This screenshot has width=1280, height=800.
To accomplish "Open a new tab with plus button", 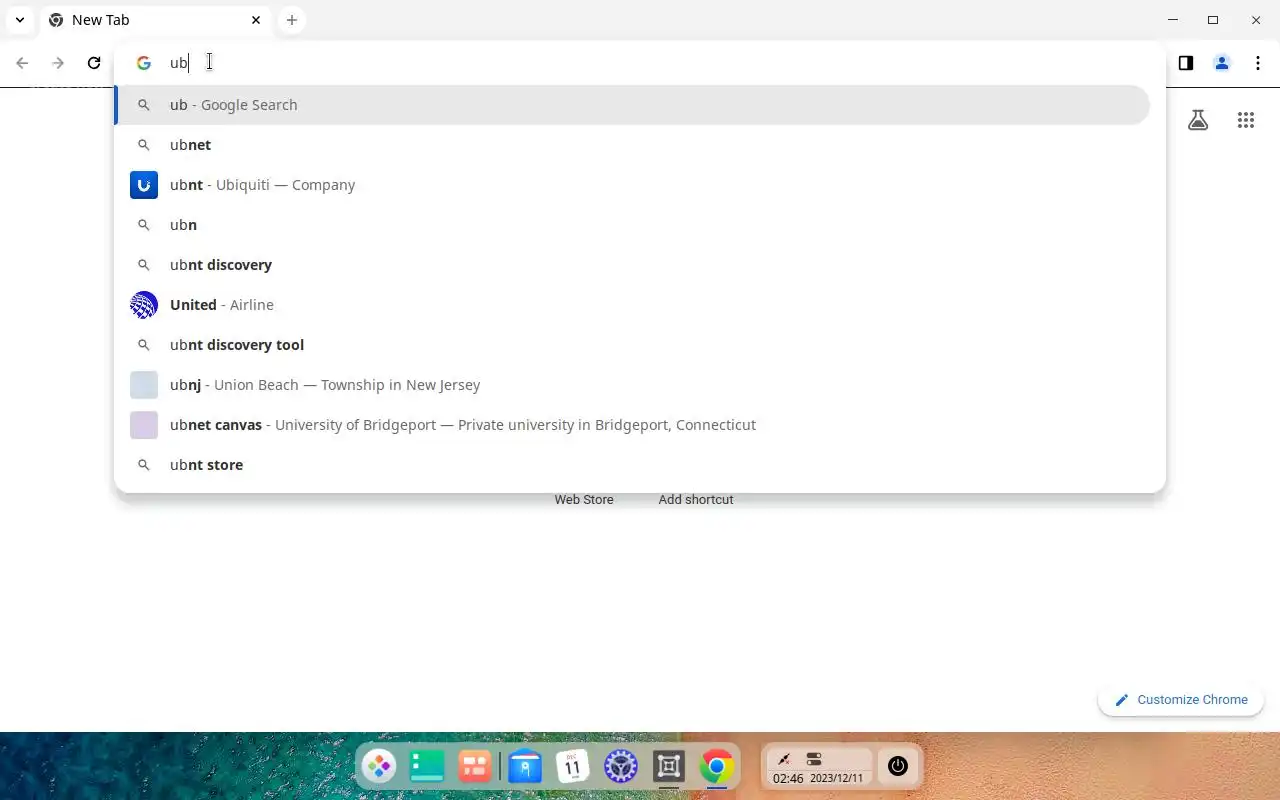I will [x=291, y=20].
